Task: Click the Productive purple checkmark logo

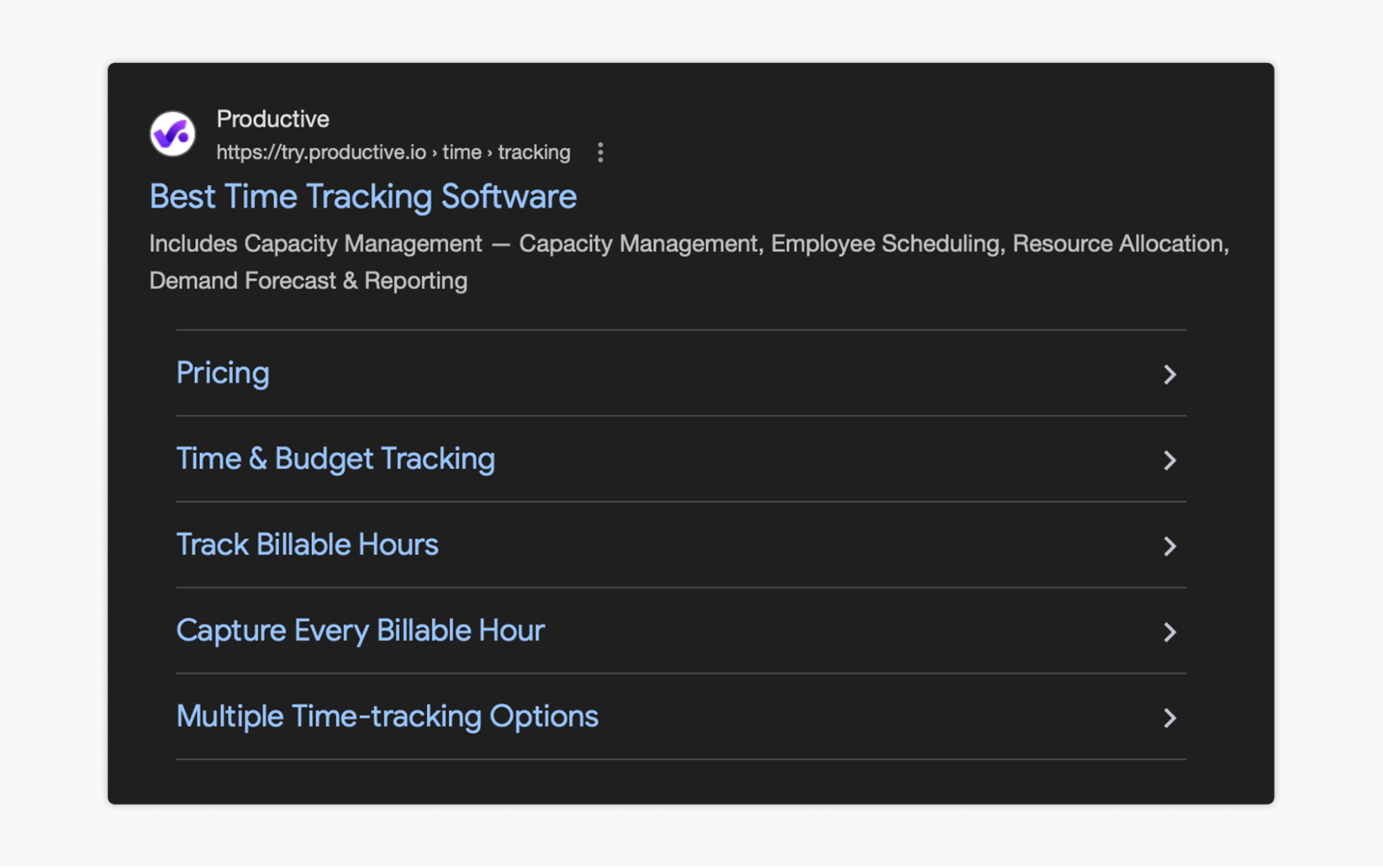Action: pyautogui.click(x=172, y=134)
